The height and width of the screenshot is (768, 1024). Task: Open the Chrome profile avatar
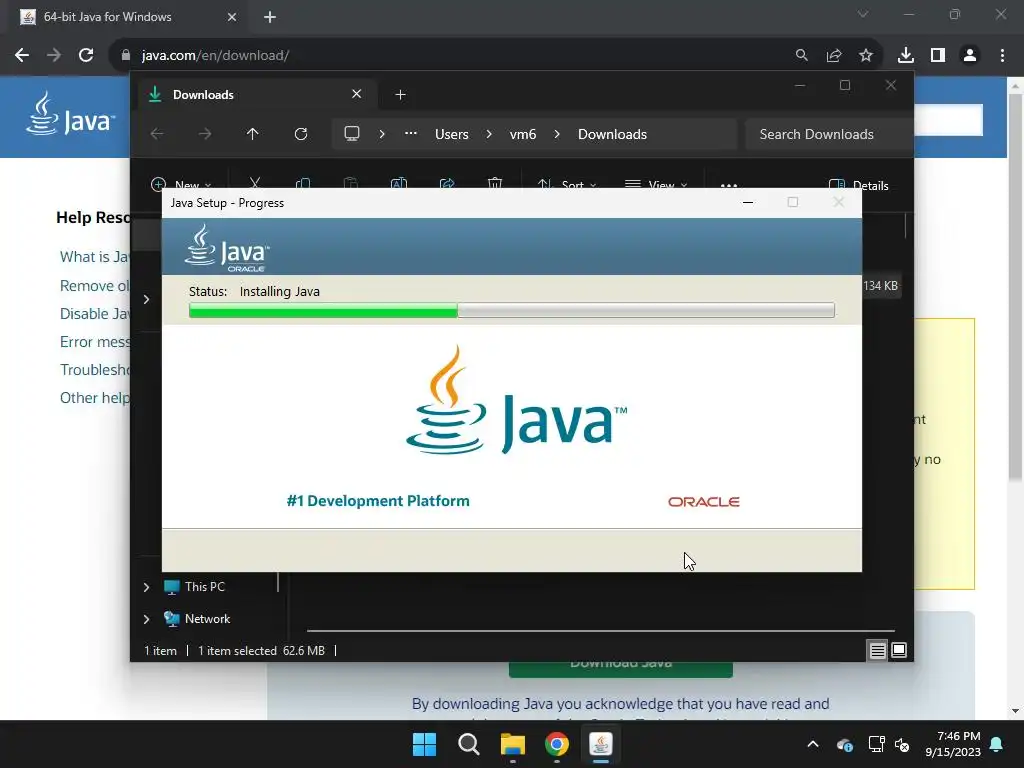(970, 56)
